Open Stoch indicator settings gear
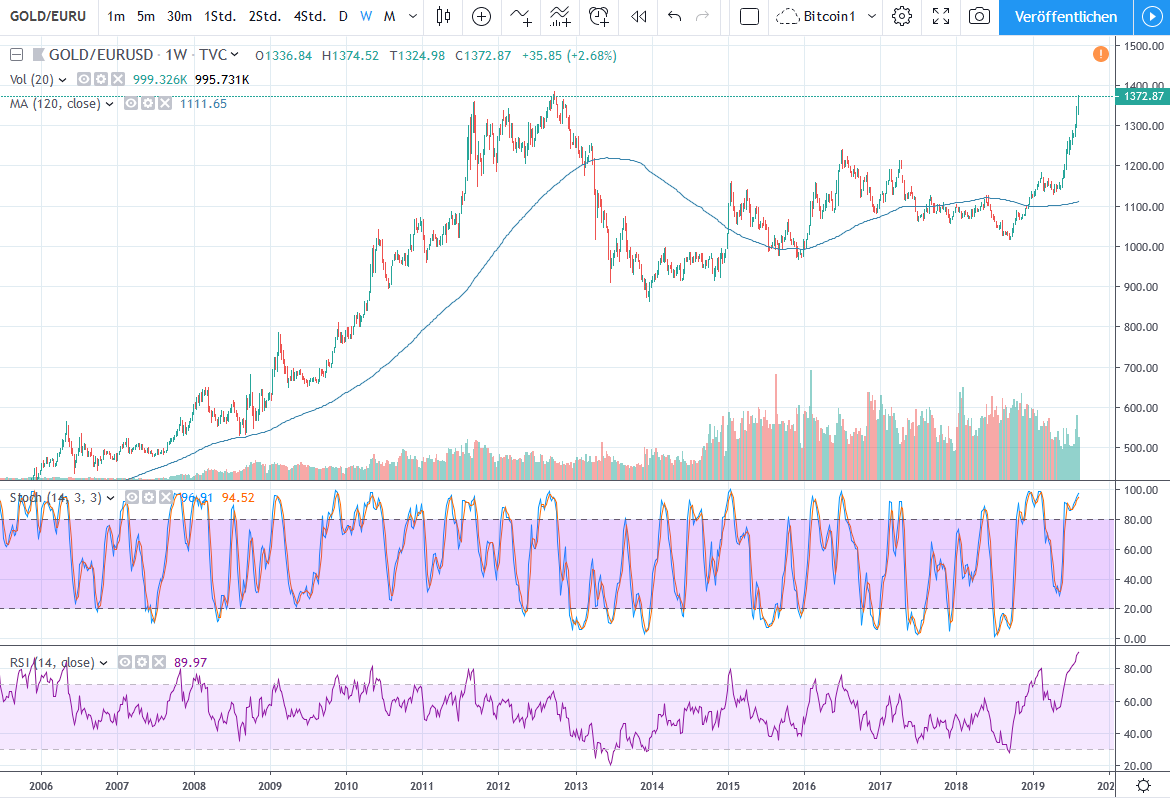Image resolution: width=1170 pixels, height=798 pixels. tap(148, 497)
